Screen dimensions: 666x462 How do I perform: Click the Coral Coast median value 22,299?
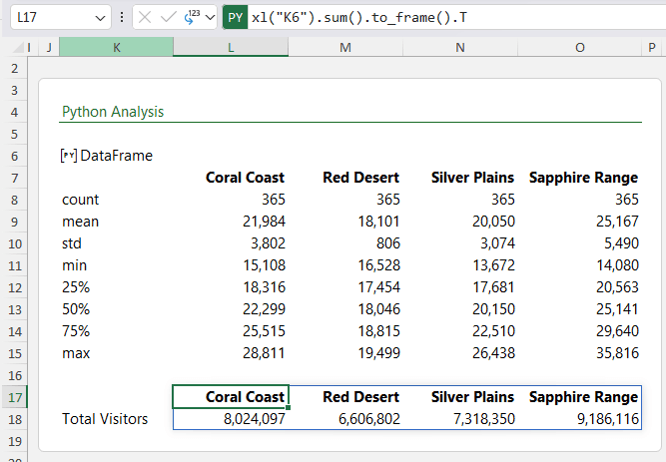point(264,309)
